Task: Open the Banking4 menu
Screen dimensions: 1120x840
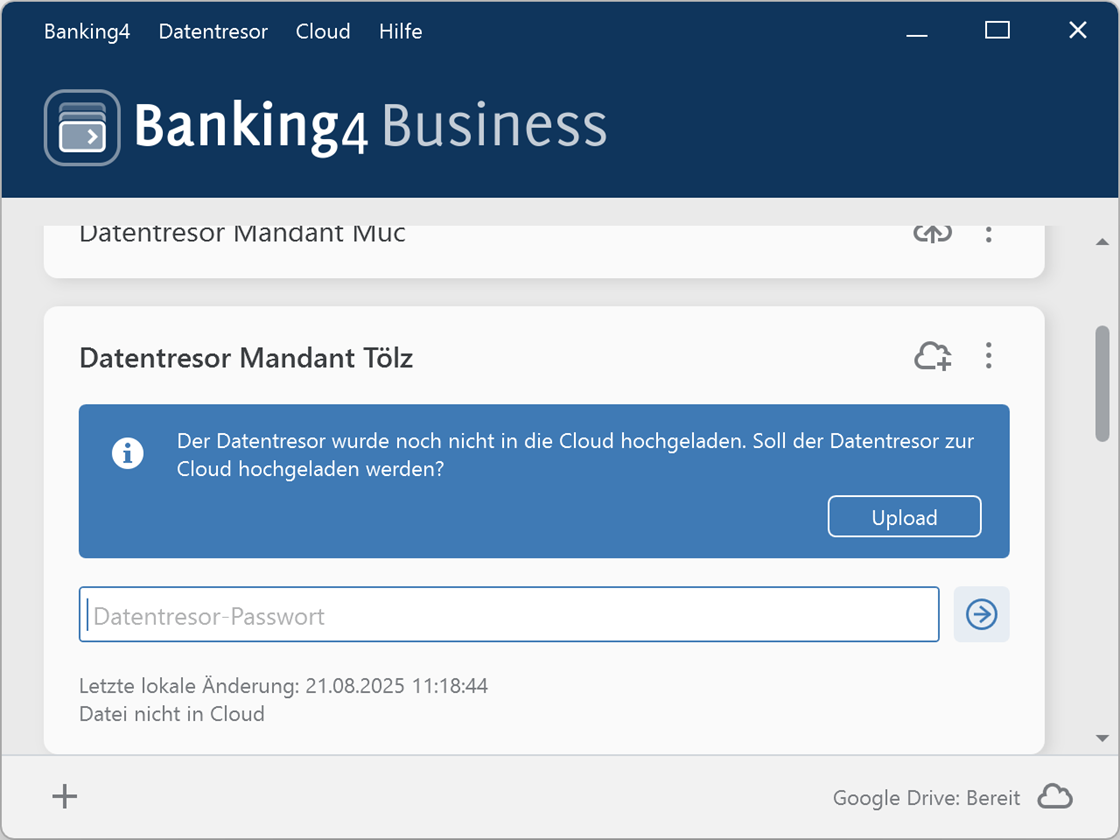Action: click(x=87, y=31)
